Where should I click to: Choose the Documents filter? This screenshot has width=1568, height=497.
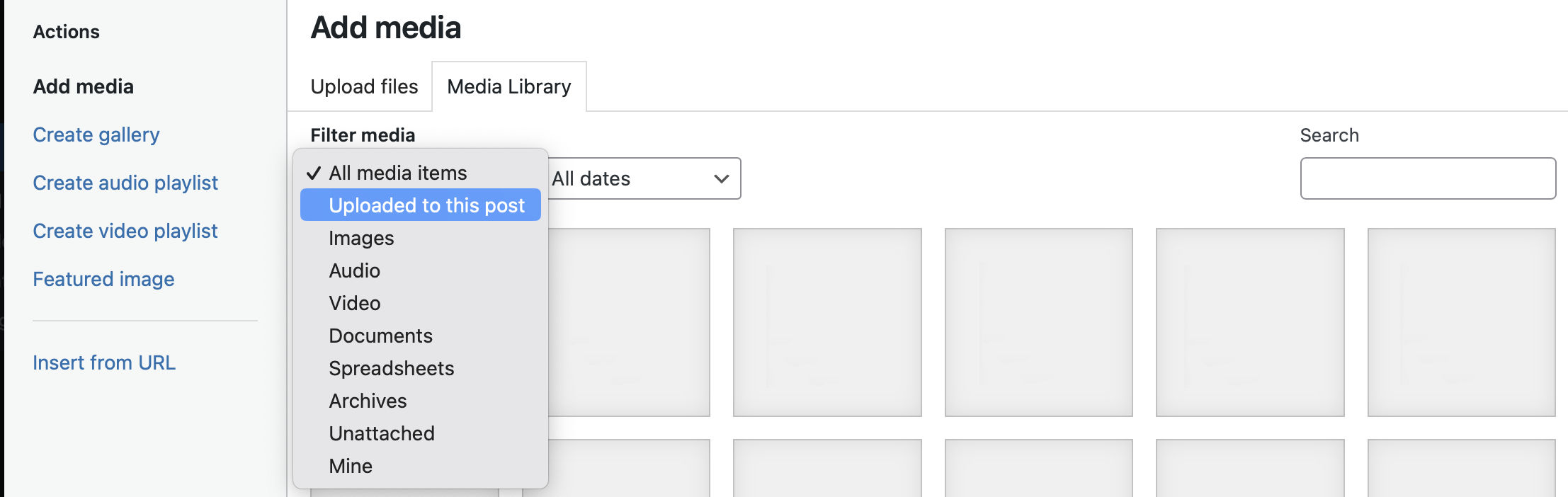click(x=380, y=336)
